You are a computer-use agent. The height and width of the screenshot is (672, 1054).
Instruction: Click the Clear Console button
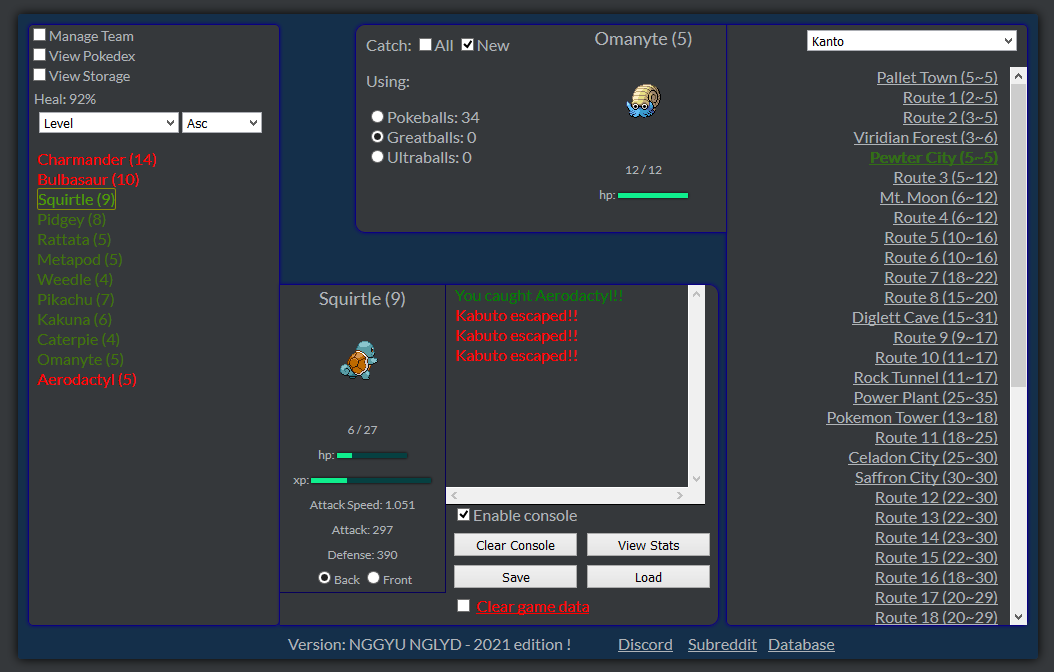516,545
